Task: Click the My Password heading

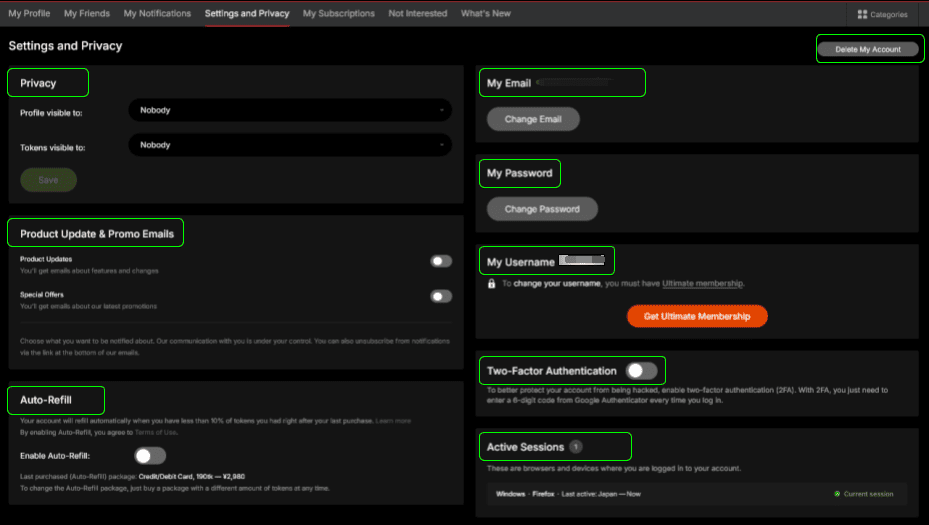Action: 519,173
